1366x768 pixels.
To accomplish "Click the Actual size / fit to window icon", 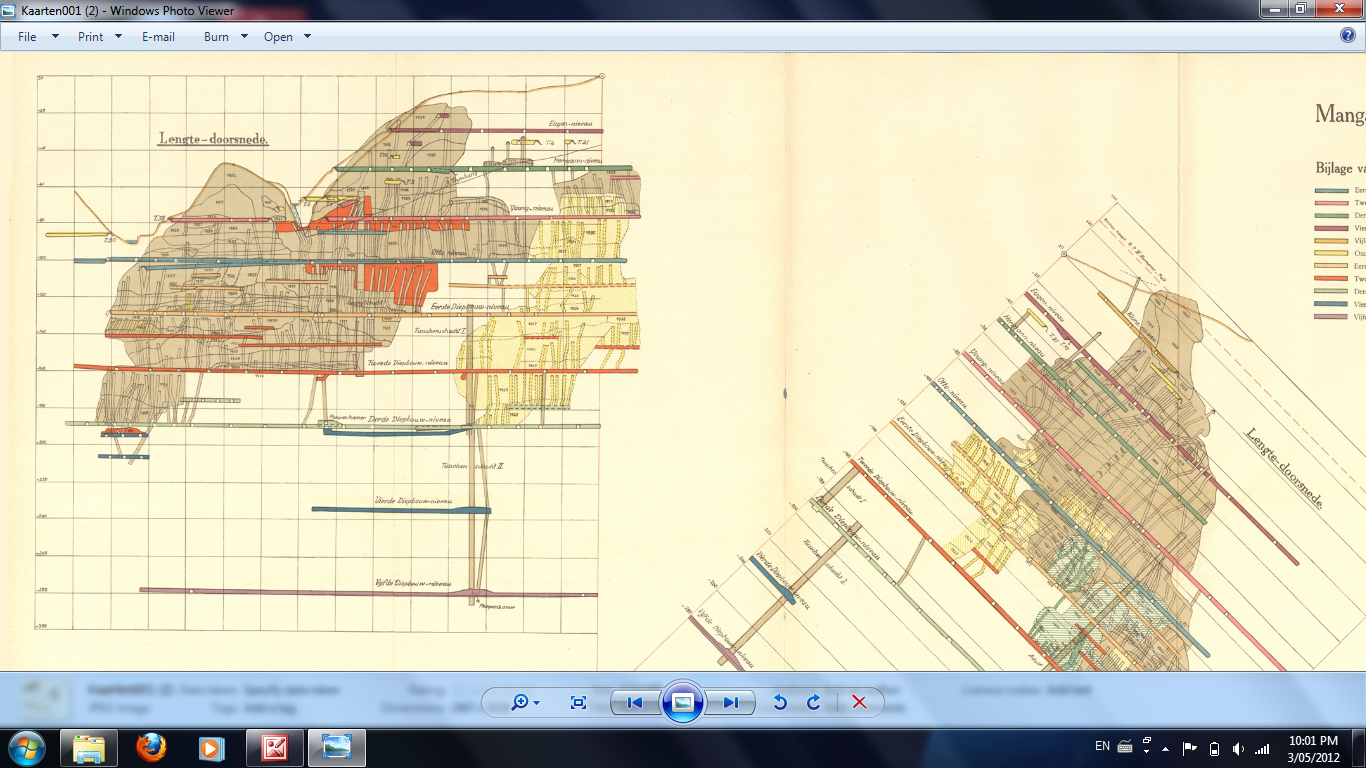I will pos(578,702).
